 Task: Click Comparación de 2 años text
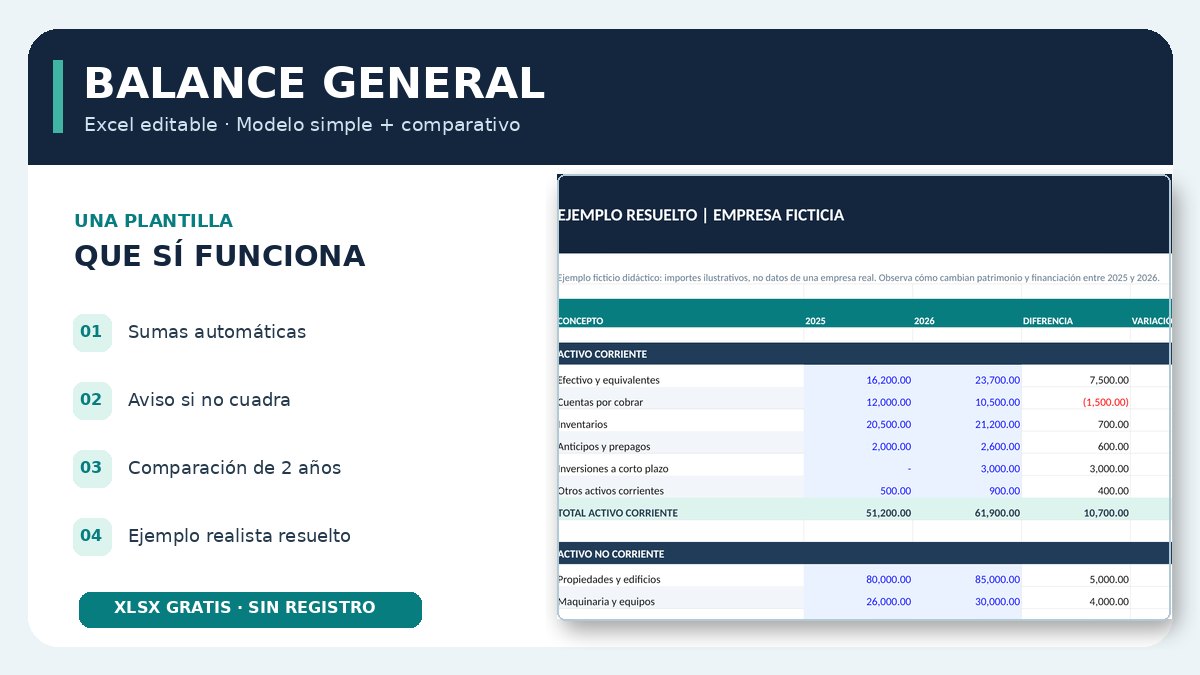click(x=234, y=468)
